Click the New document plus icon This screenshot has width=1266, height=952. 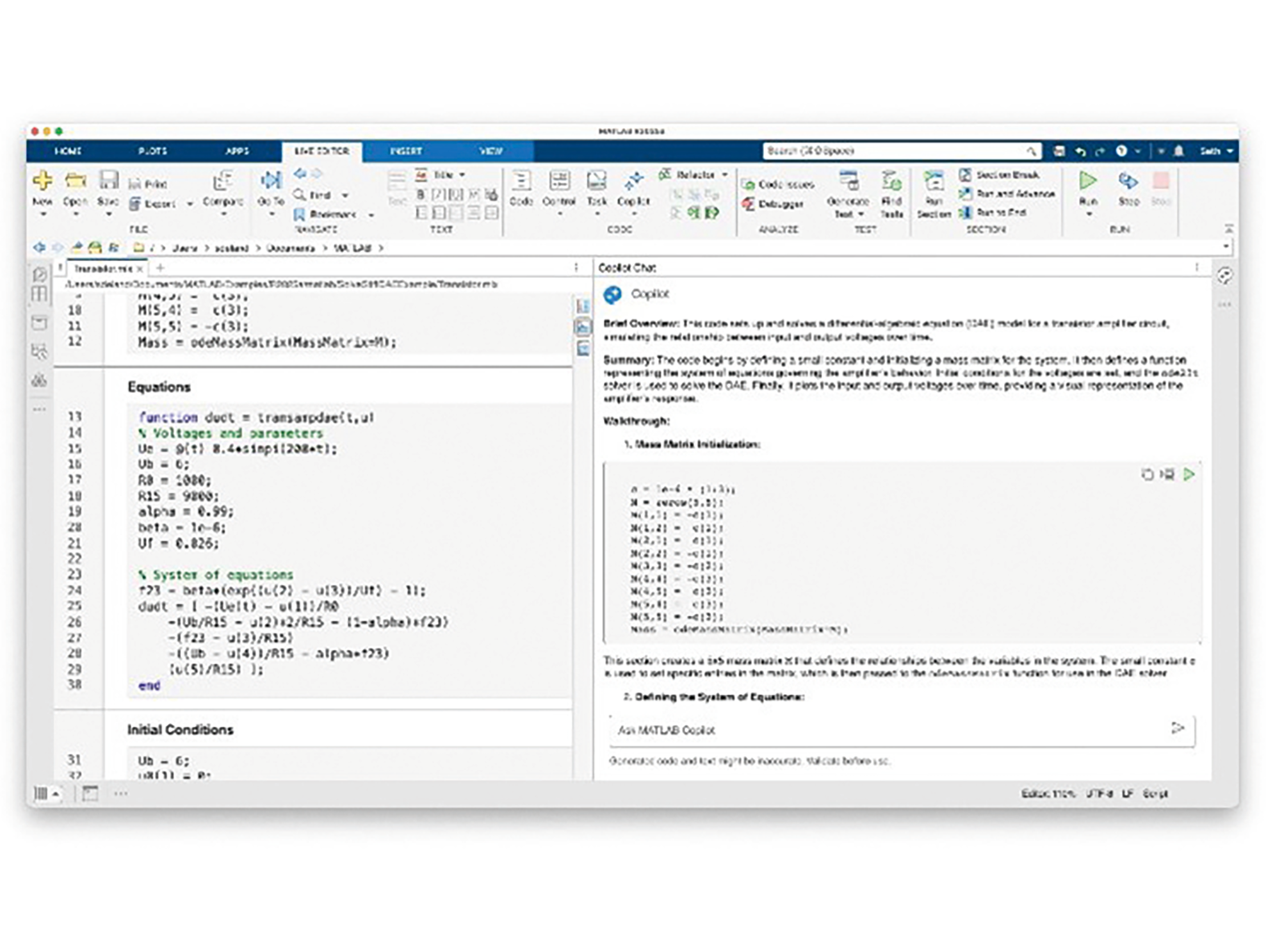click(x=42, y=181)
